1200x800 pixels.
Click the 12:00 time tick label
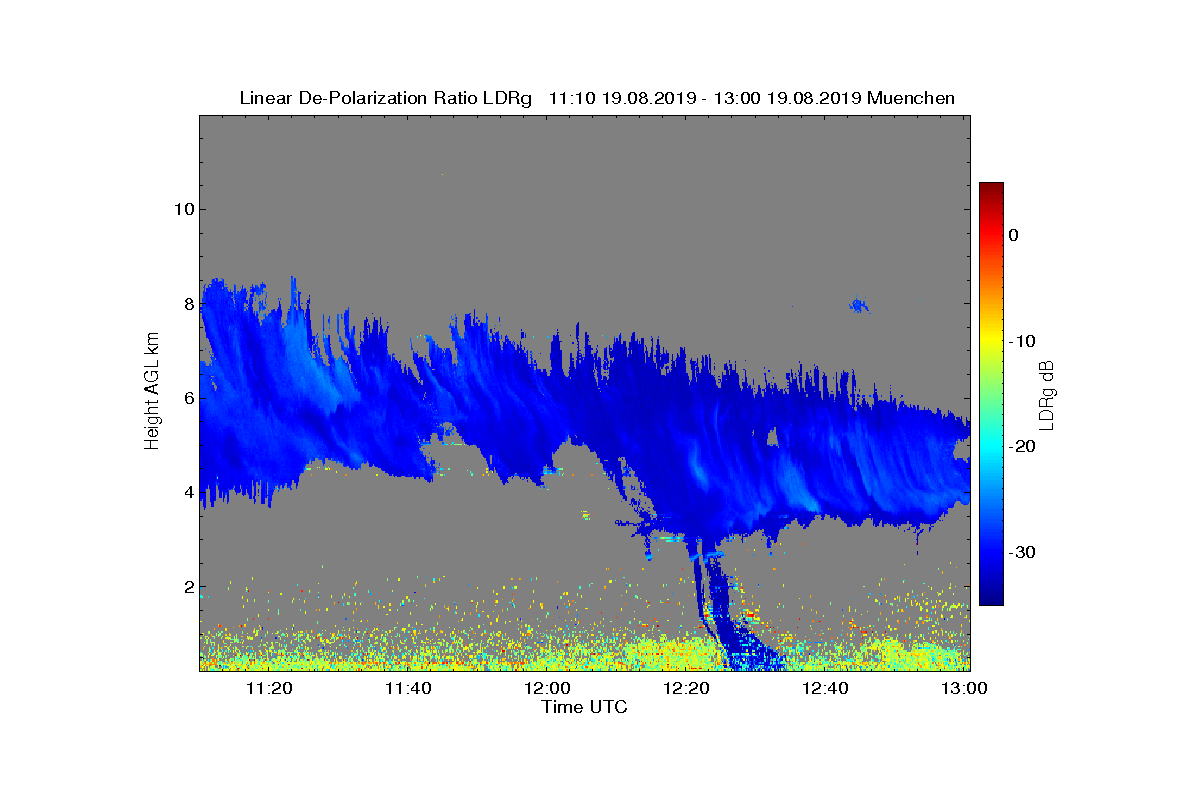coord(547,688)
